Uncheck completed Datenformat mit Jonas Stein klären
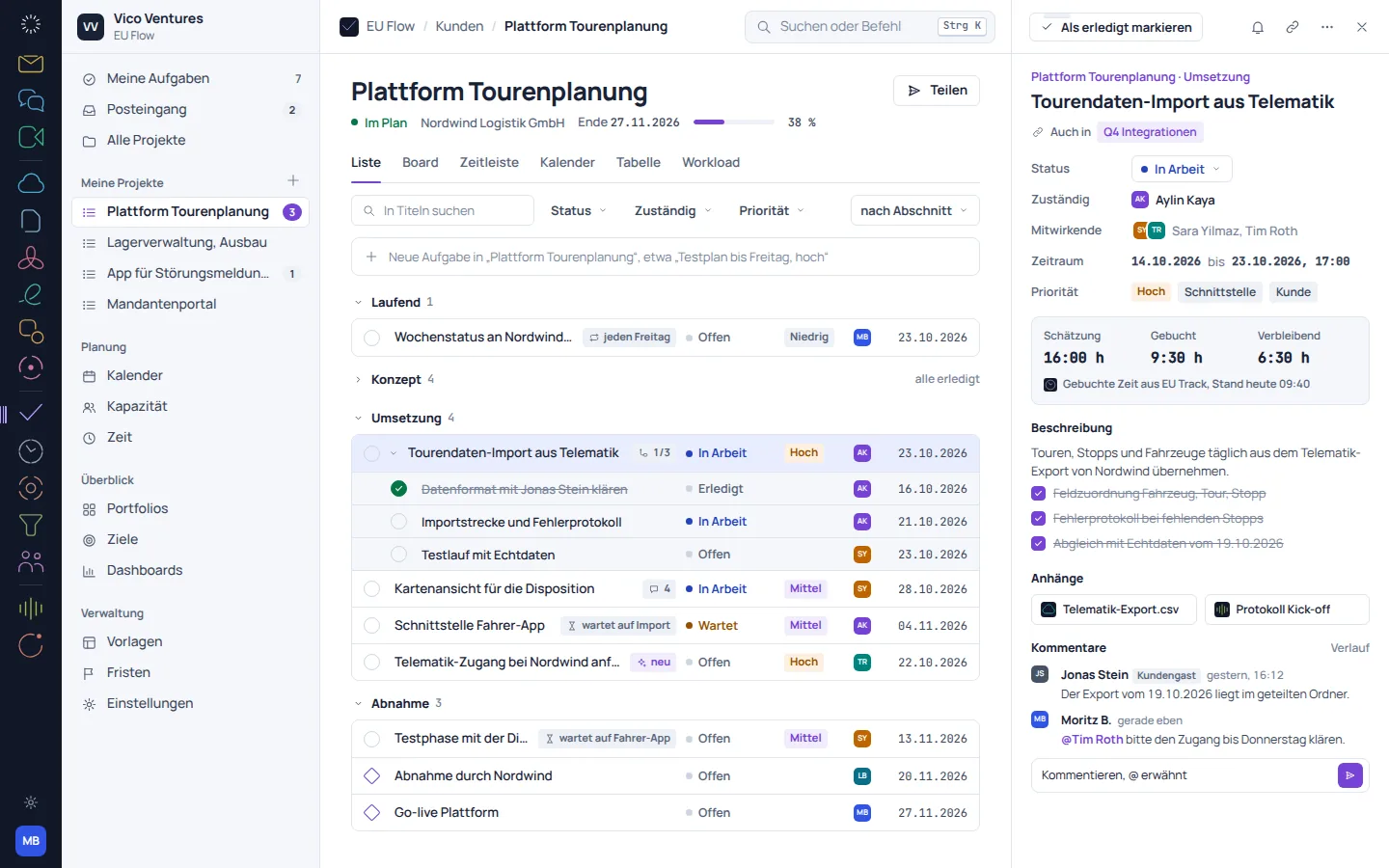This screenshot has width=1389, height=868. (399, 489)
